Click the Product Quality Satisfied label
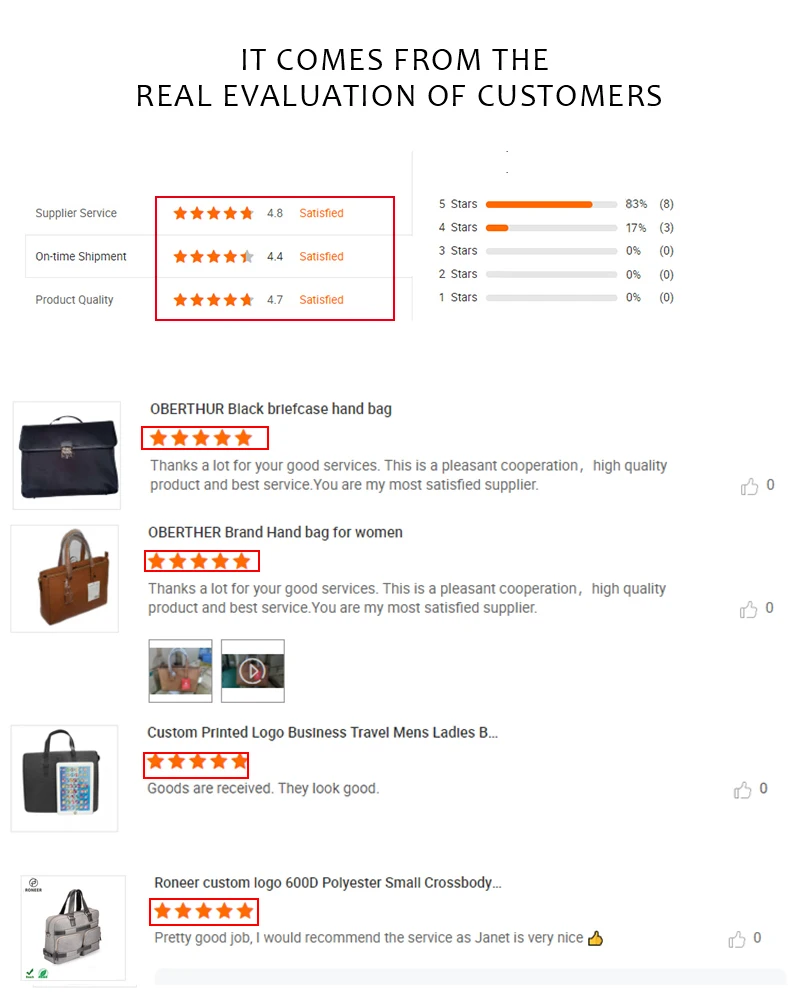Image resolution: width=800 pixels, height=1000 pixels. click(x=321, y=300)
